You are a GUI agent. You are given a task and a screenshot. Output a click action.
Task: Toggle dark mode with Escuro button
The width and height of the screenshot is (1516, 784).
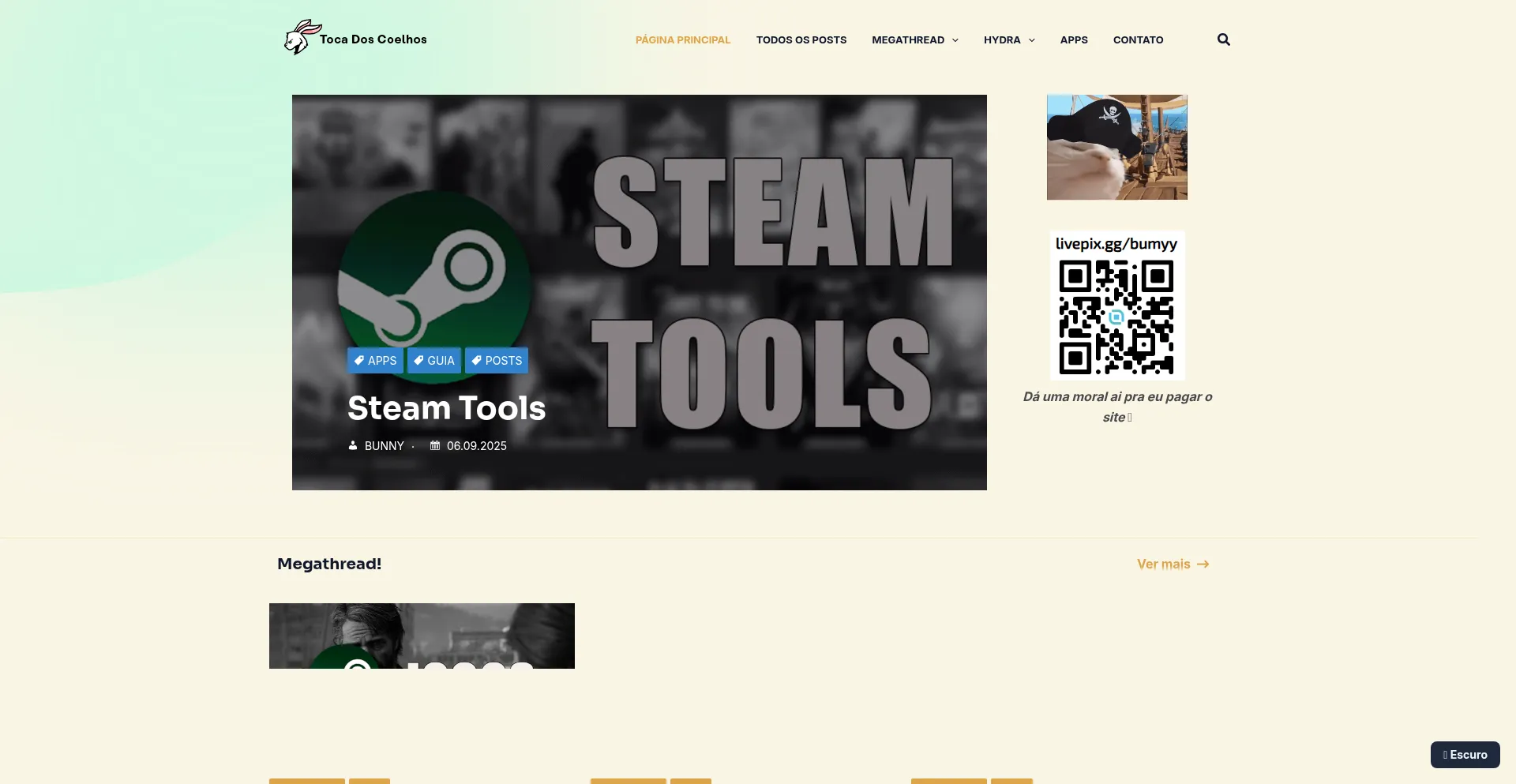[x=1465, y=755]
